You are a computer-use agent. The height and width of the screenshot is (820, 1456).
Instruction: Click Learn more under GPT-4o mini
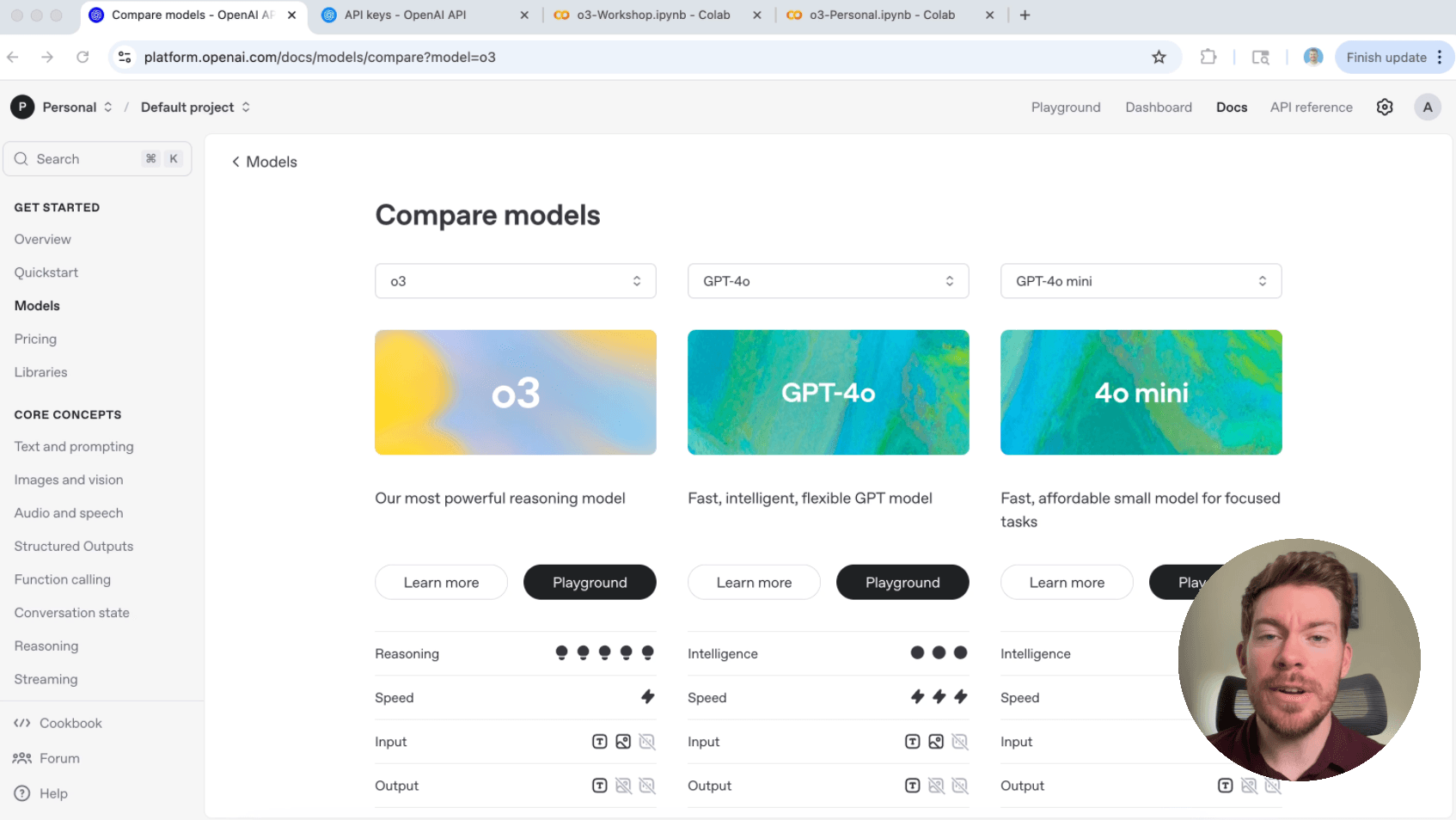pos(1068,583)
